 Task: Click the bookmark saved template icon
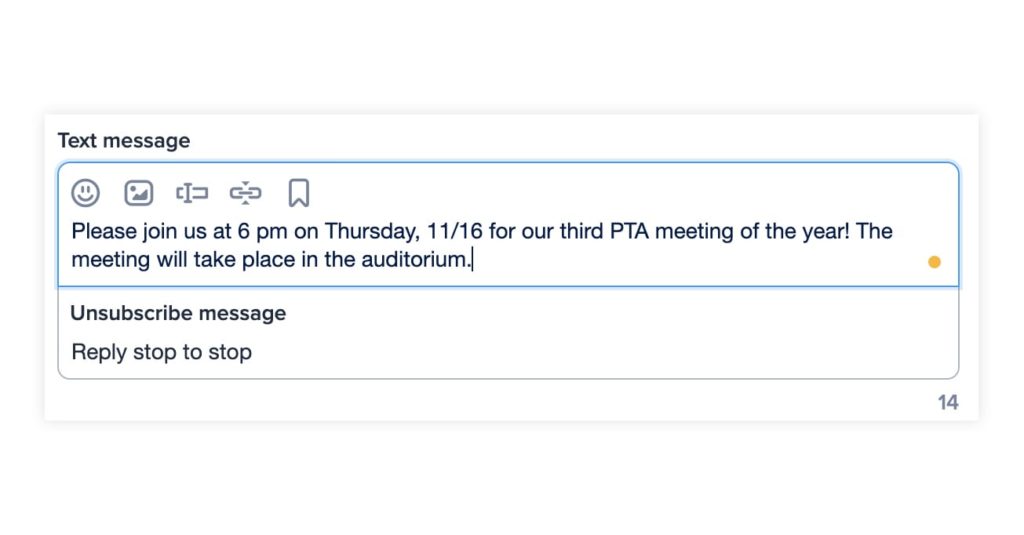(x=298, y=193)
